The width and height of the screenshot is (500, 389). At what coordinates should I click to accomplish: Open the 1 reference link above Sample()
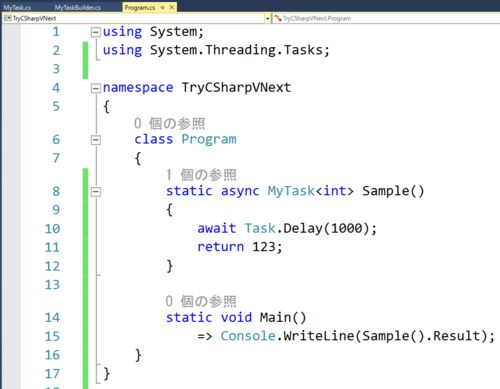tap(201, 175)
